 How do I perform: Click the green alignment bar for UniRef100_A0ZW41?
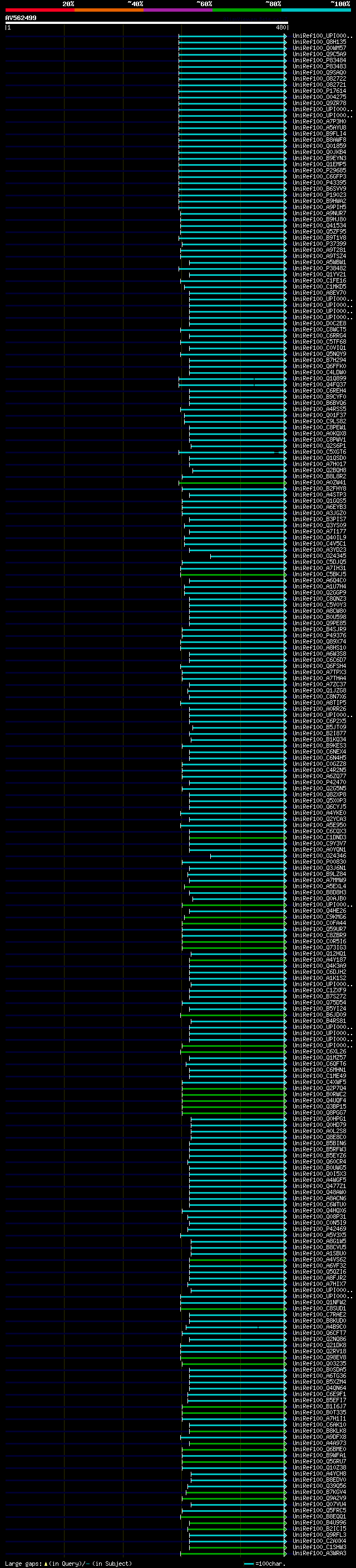coord(233,483)
